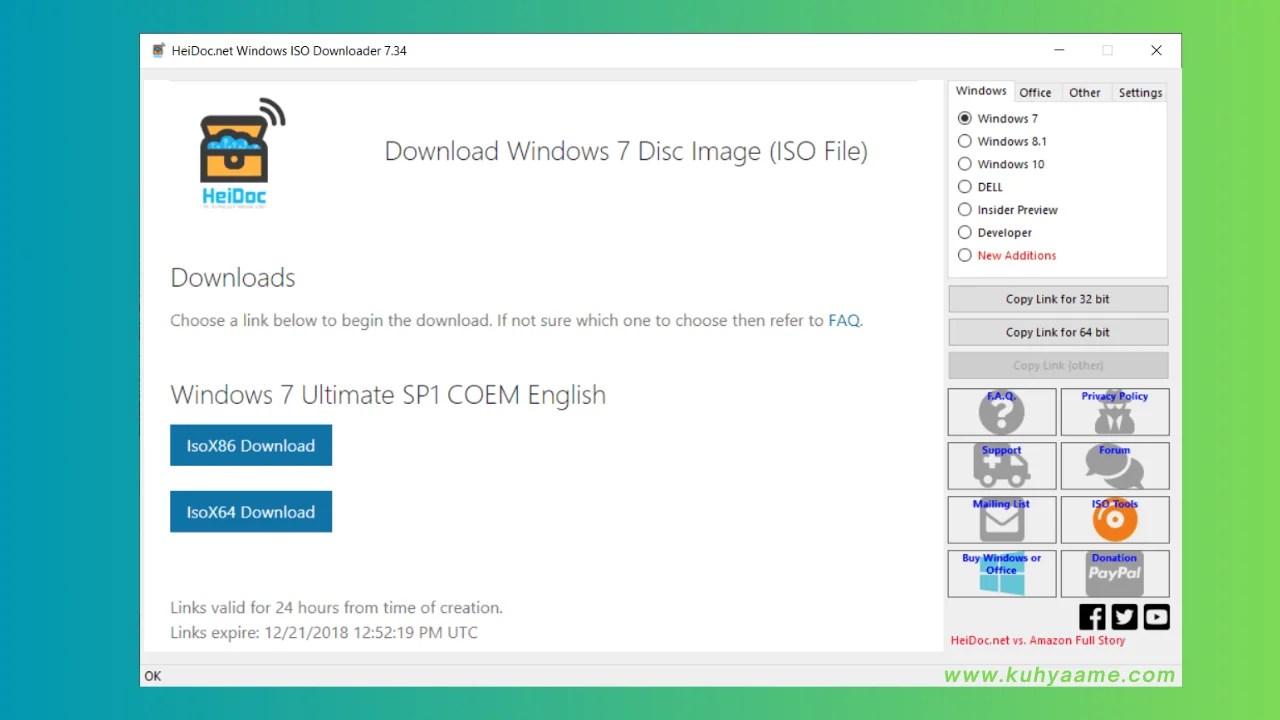Open the Privacy Policy icon button

1115,412
